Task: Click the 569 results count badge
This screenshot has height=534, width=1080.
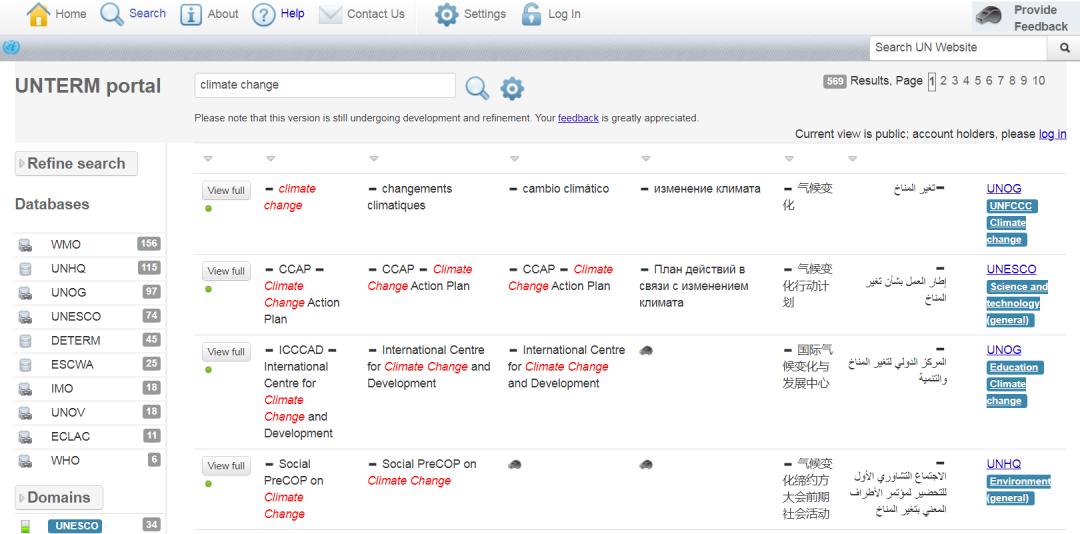Action: pos(835,81)
